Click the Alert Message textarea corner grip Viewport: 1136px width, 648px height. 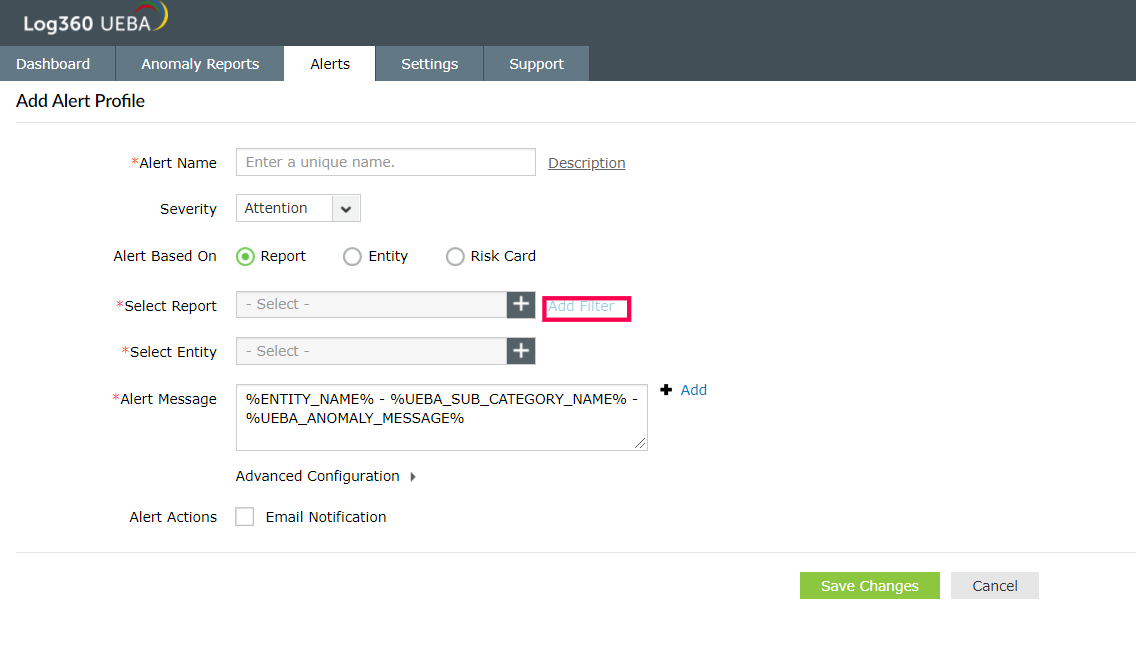pyautogui.click(x=640, y=443)
